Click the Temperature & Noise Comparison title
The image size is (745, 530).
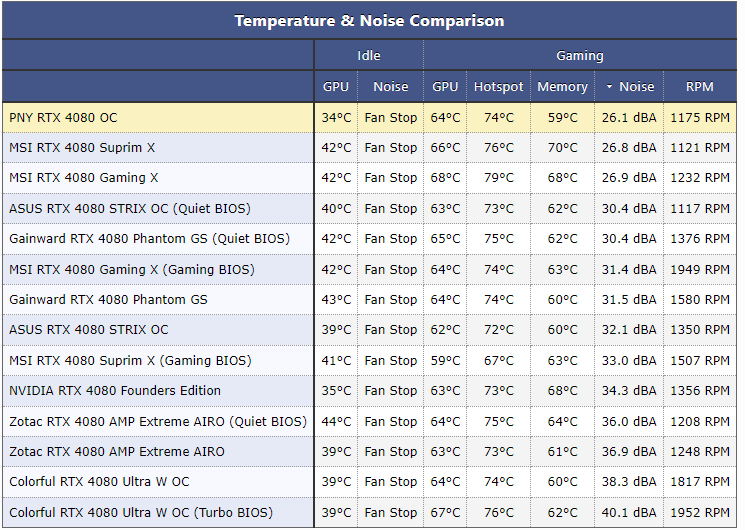(369, 21)
